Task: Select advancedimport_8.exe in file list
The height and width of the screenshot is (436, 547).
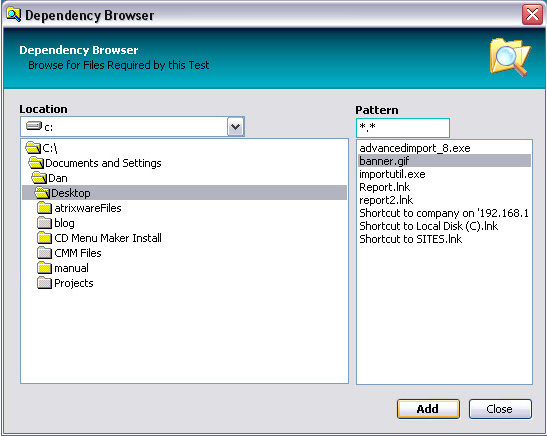Action: (415, 148)
